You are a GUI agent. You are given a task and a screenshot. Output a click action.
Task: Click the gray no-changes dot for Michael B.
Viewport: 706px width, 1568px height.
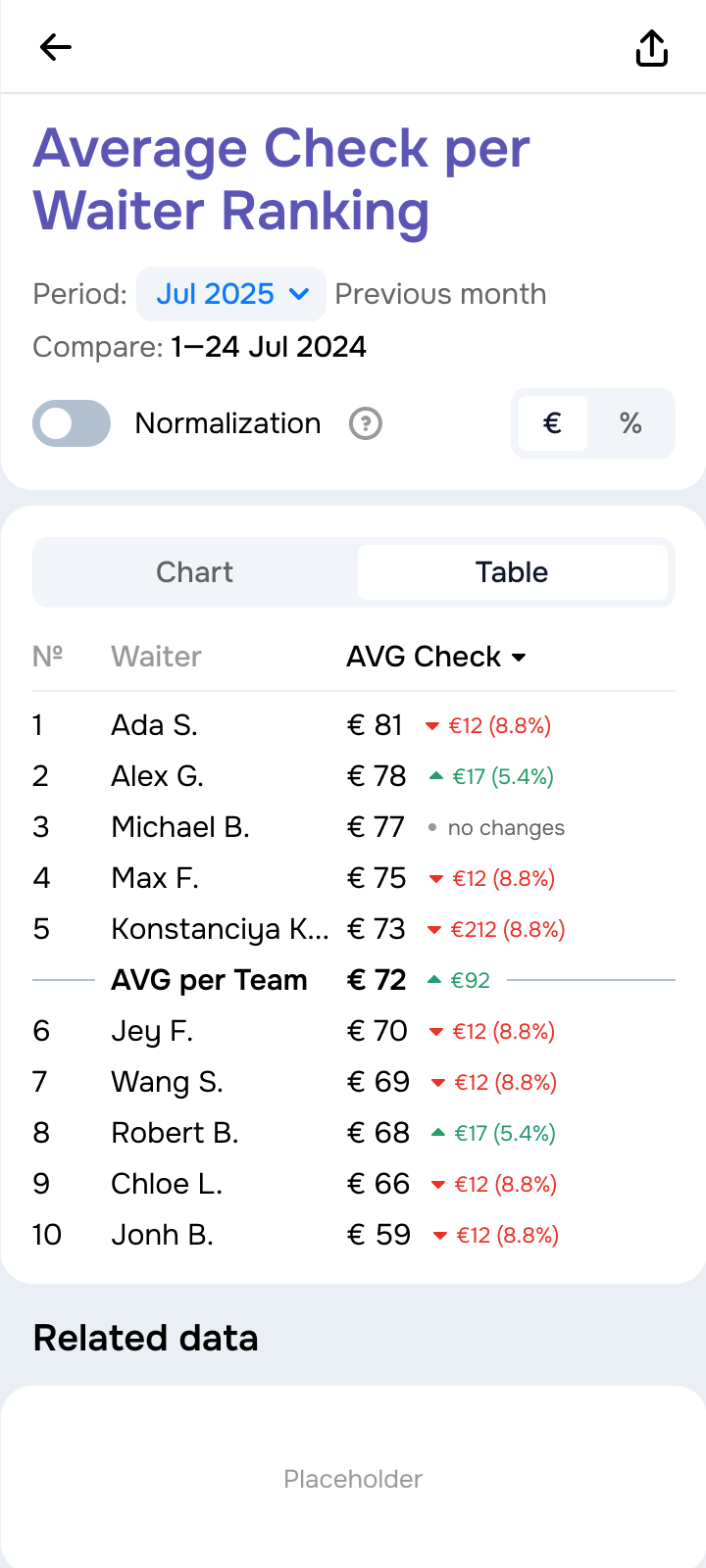(x=432, y=828)
